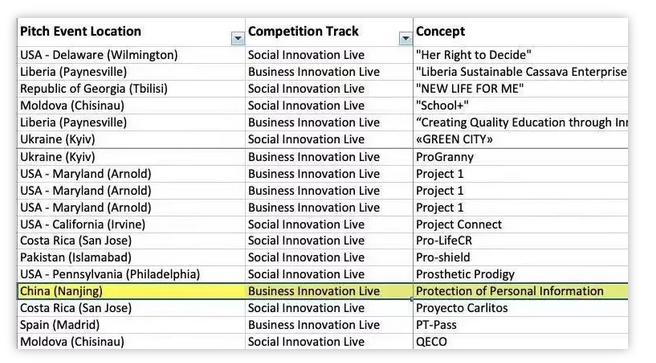Select the Pitch Event Location header cell
The height and width of the screenshot is (363, 656).
(x=131, y=32)
